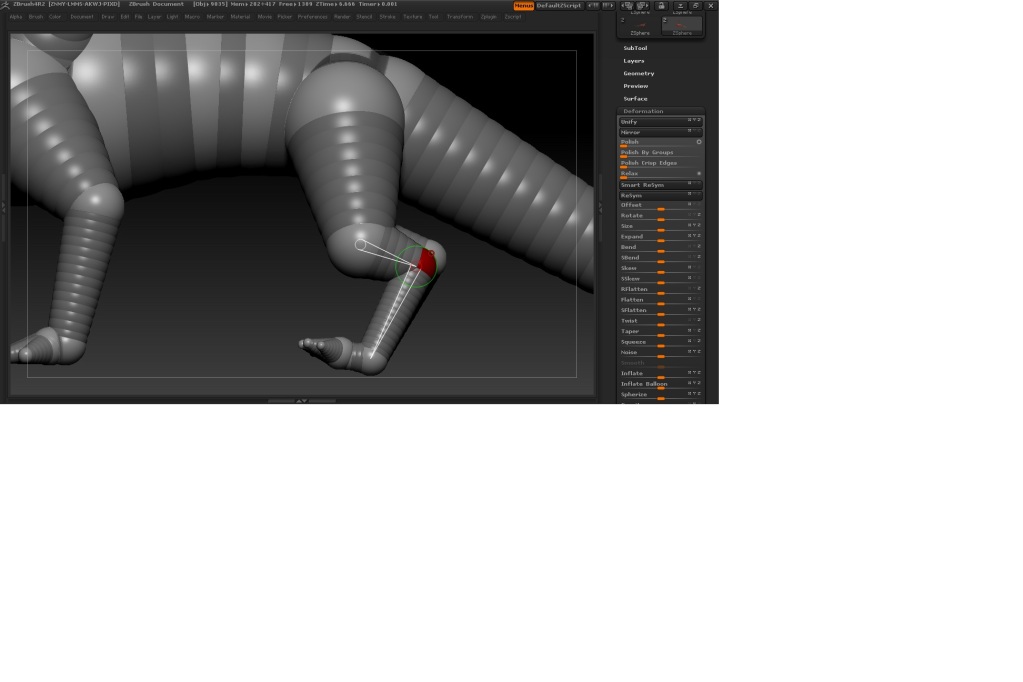The image size is (1023, 682).
Task: Open the Preferences menu
Action: click(x=313, y=17)
